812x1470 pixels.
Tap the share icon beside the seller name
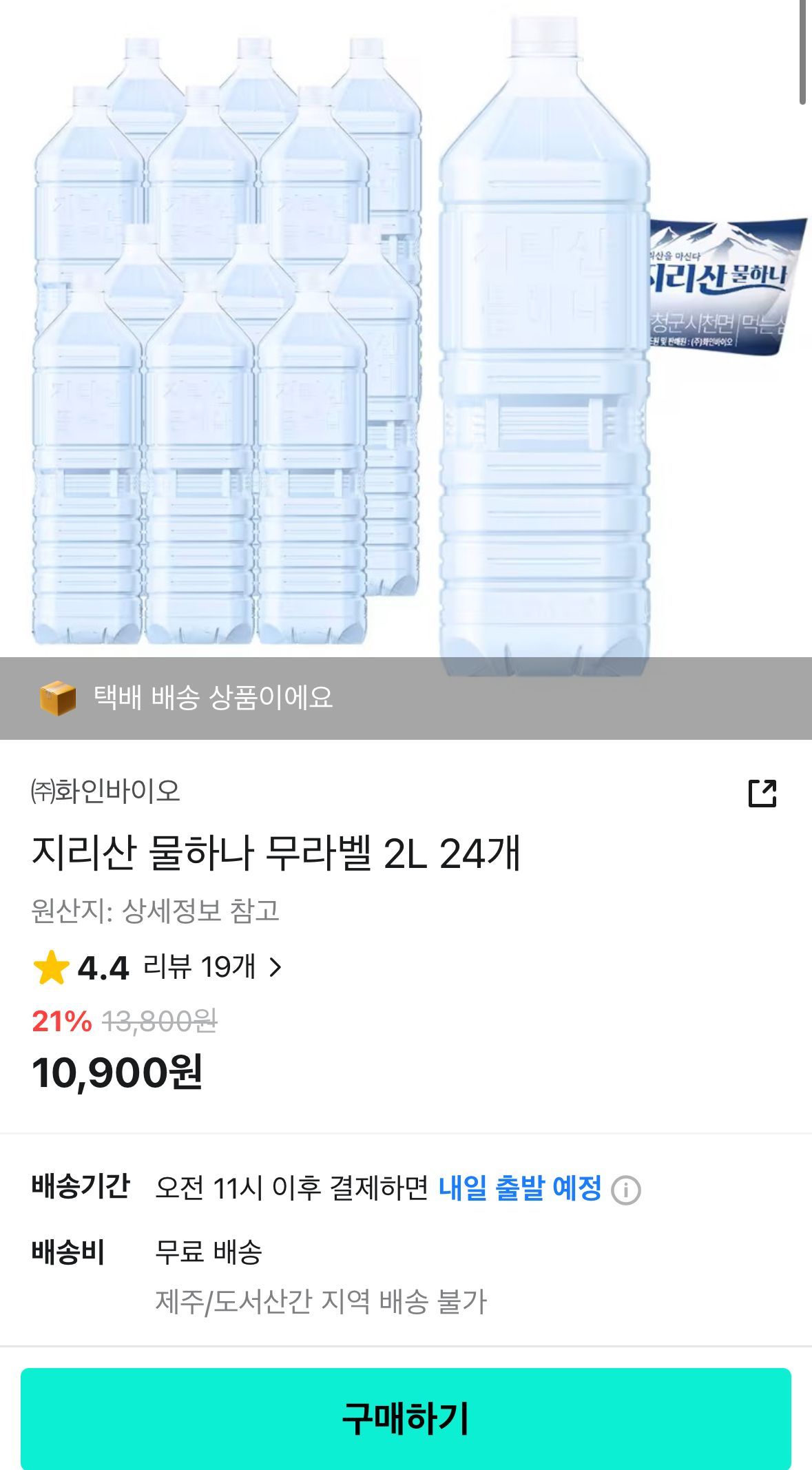(x=762, y=793)
